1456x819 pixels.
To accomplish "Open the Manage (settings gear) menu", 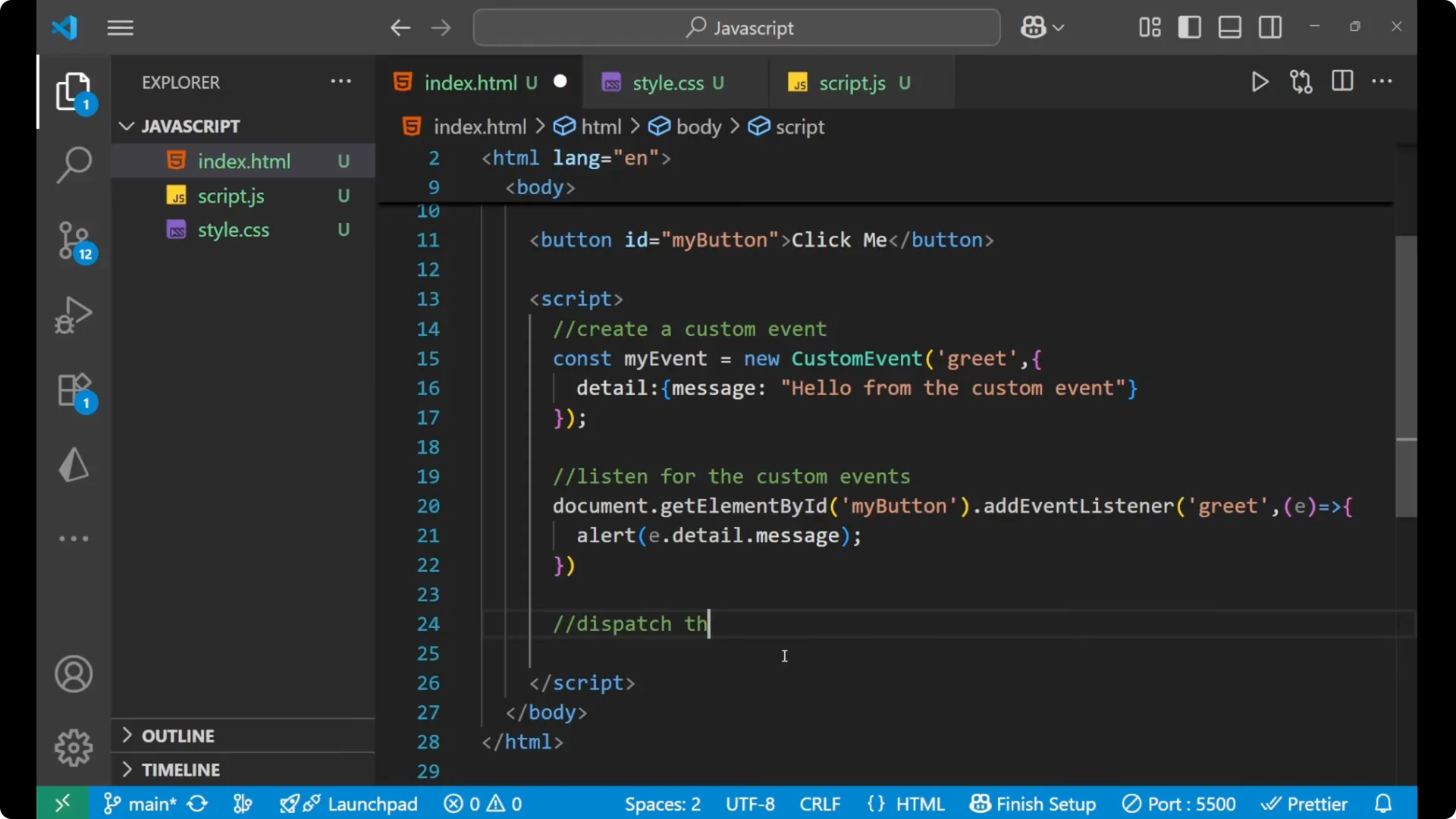I will pyautogui.click(x=74, y=747).
